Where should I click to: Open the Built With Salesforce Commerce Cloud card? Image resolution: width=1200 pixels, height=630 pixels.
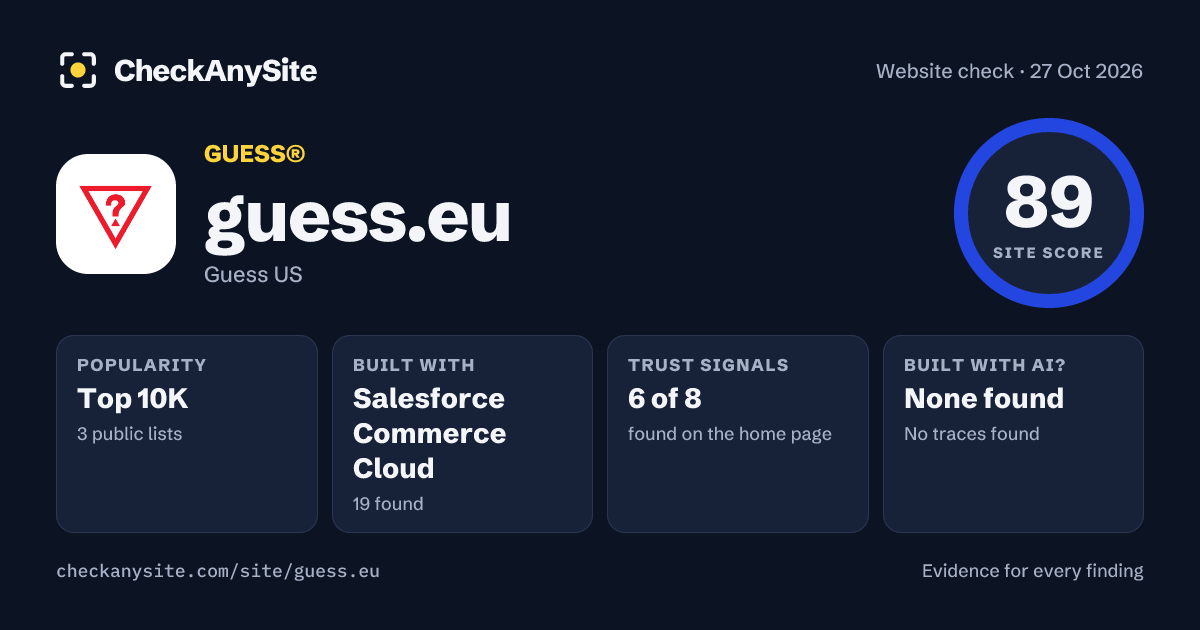[x=462, y=434]
